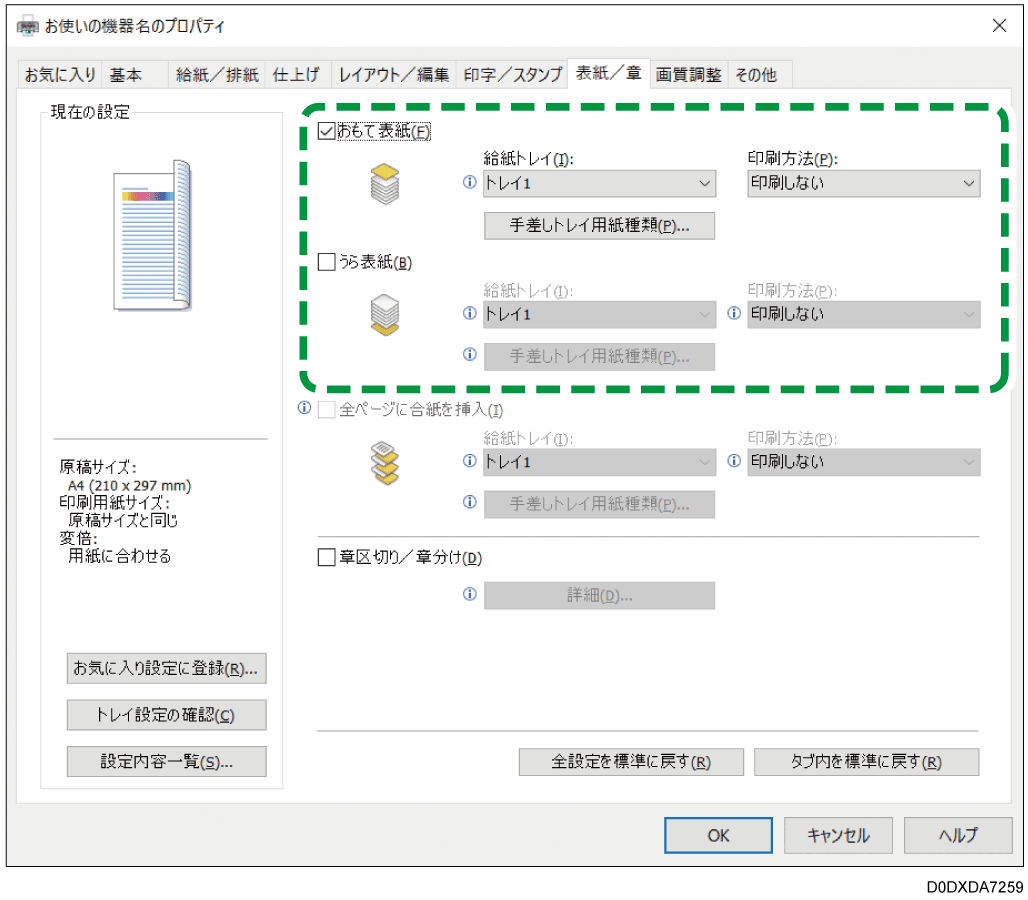
Task: Click the 手差しトレイ用紙種類 button
Action: 599,225
